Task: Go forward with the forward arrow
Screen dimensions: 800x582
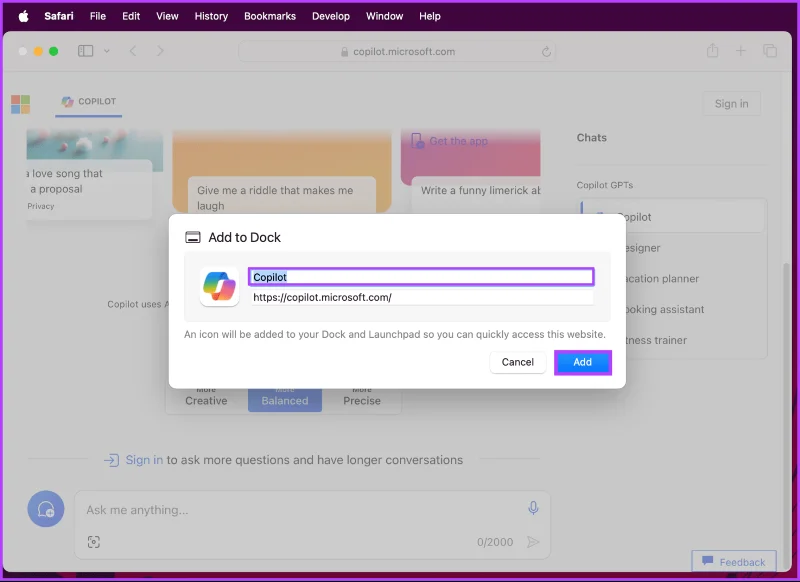Action: [x=160, y=51]
